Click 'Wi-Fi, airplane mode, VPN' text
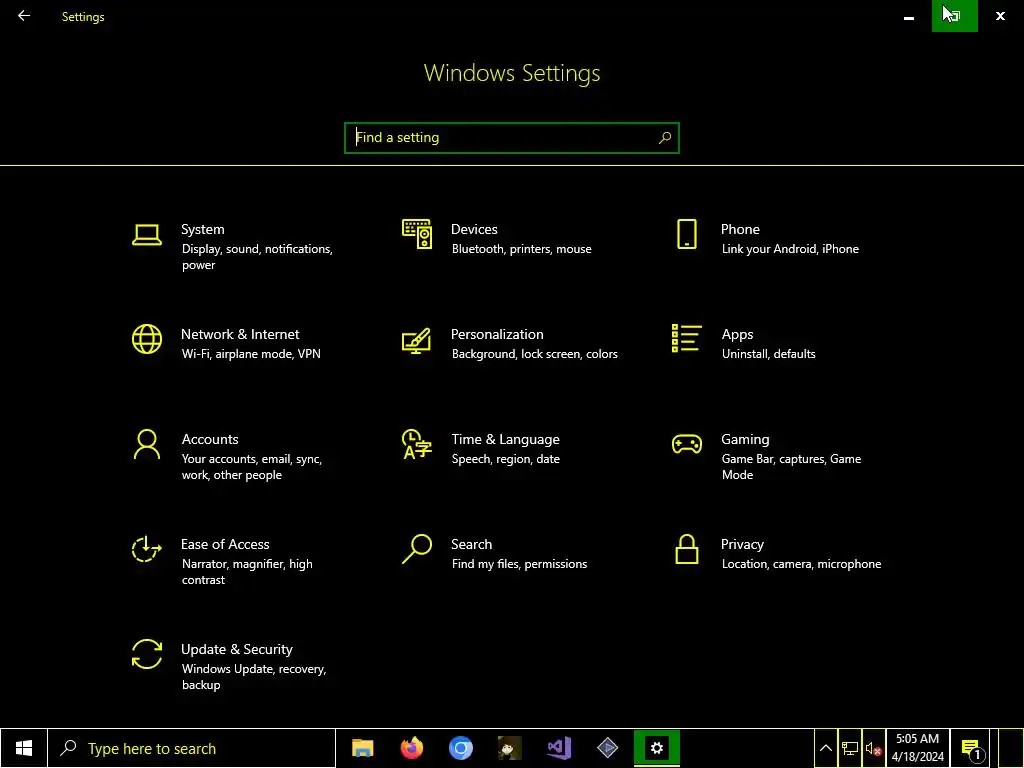 (251, 354)
